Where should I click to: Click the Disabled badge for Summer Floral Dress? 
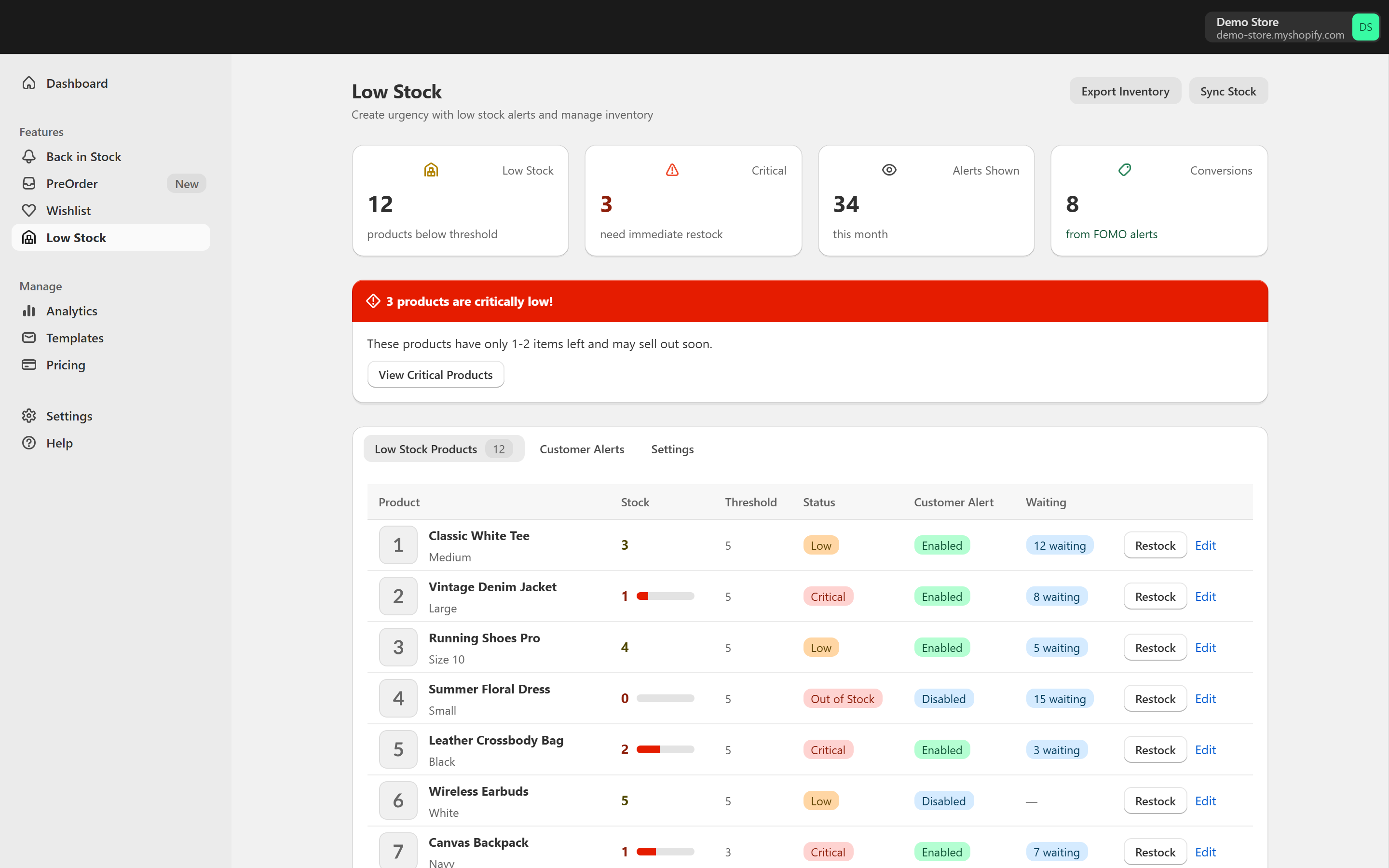coord(943,699)
